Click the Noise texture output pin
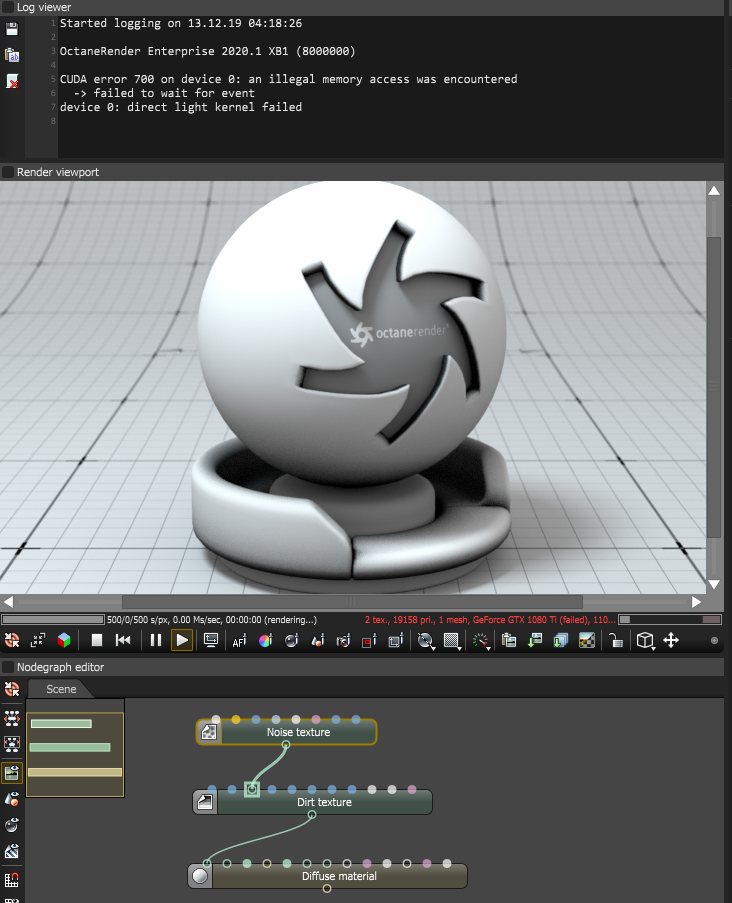The height and width of the screenshot is (903, 732). [x=286, y=745]
